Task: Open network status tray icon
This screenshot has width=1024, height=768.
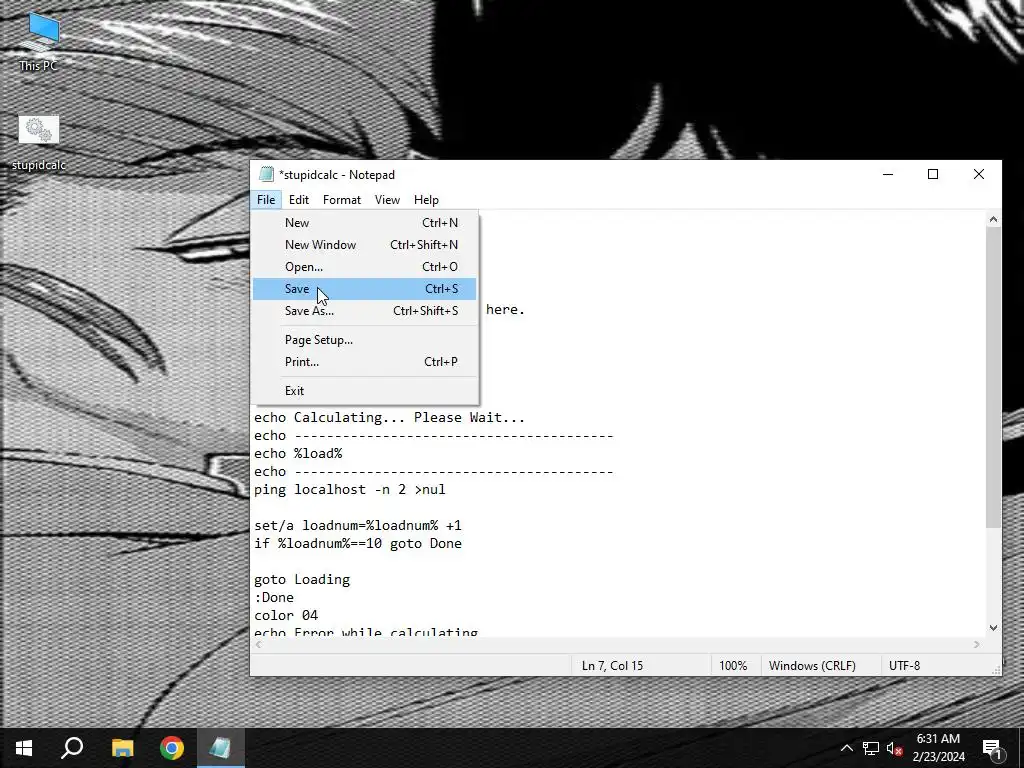Action: coord(871,748)
